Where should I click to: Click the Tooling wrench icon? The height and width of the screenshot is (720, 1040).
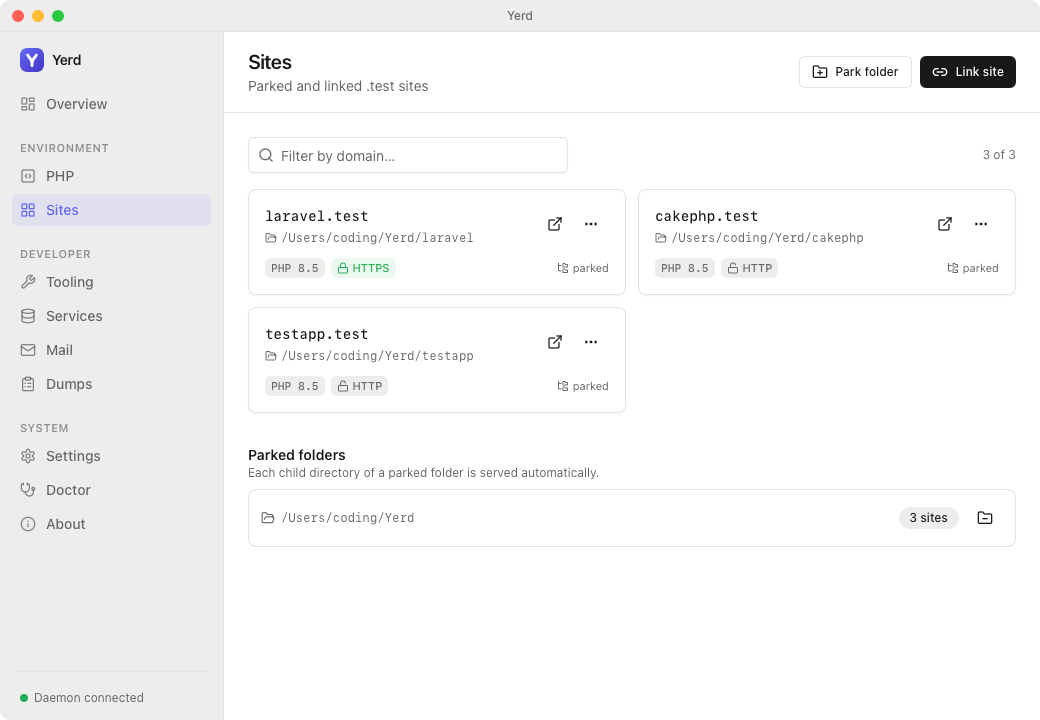pyautogui.click(x=28, y=282)
